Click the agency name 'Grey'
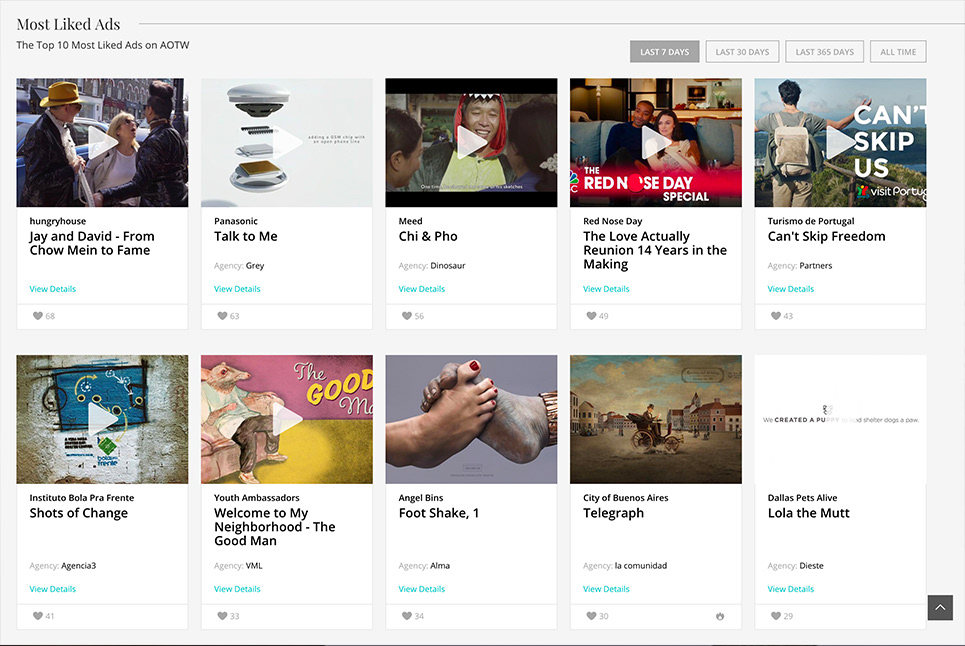Image resolution: width=965 pixels, height=646 pixels. (255, 266)
